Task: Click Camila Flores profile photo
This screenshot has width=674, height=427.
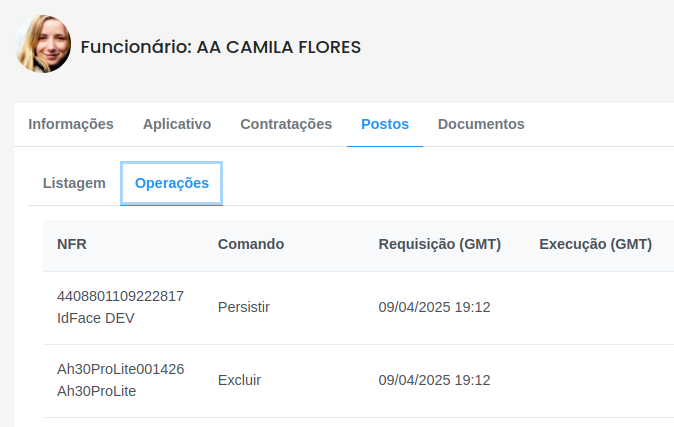Action: [43, 44]
